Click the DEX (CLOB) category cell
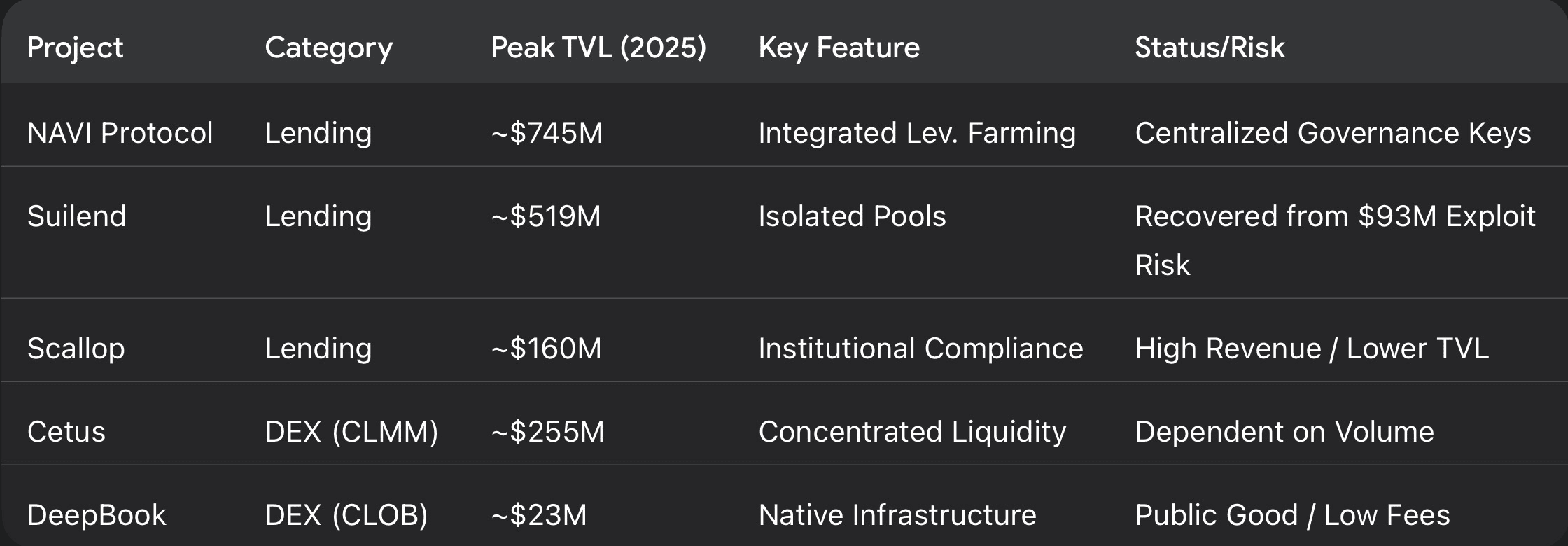This screenshot has height=546, width=1568. pyautogui.click(x=346, y=515)
